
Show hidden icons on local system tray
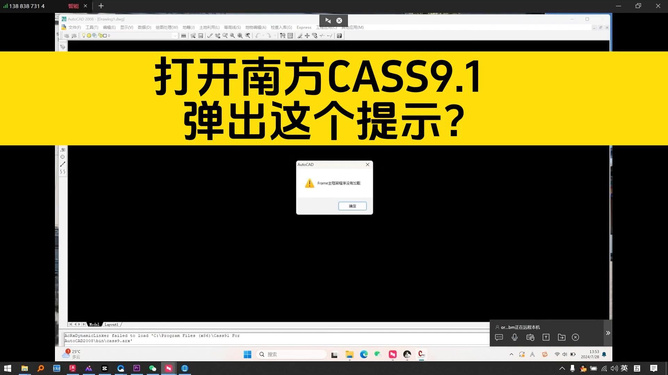[x=562, y=368]
